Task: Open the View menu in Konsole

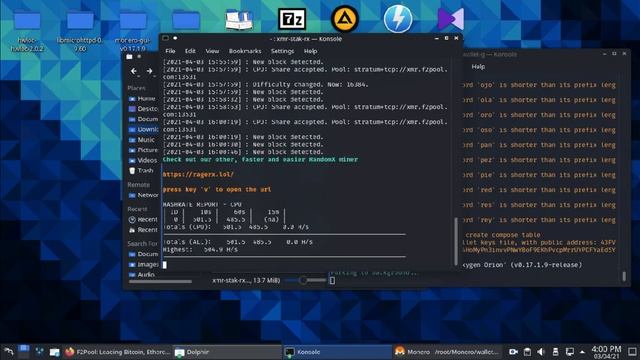Action: tap(212, 51)
